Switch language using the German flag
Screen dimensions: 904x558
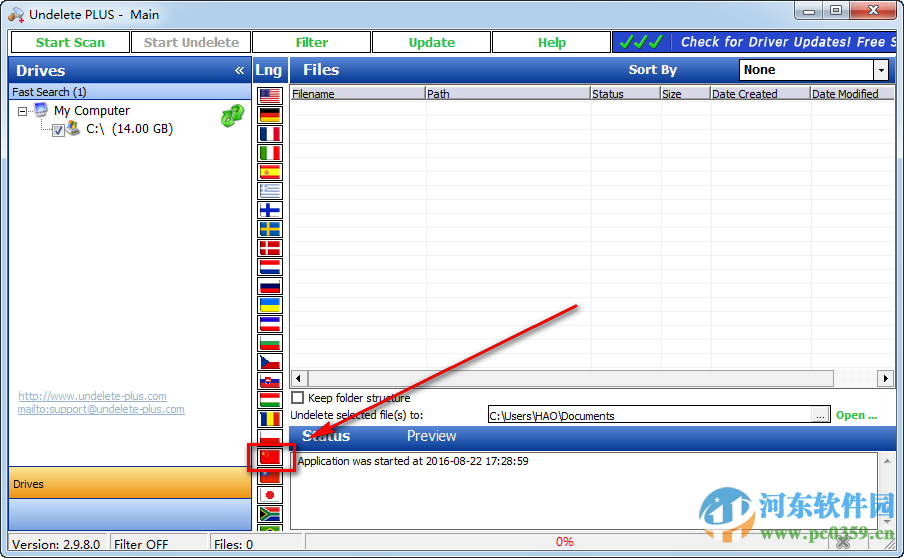[x=270, y=115]
